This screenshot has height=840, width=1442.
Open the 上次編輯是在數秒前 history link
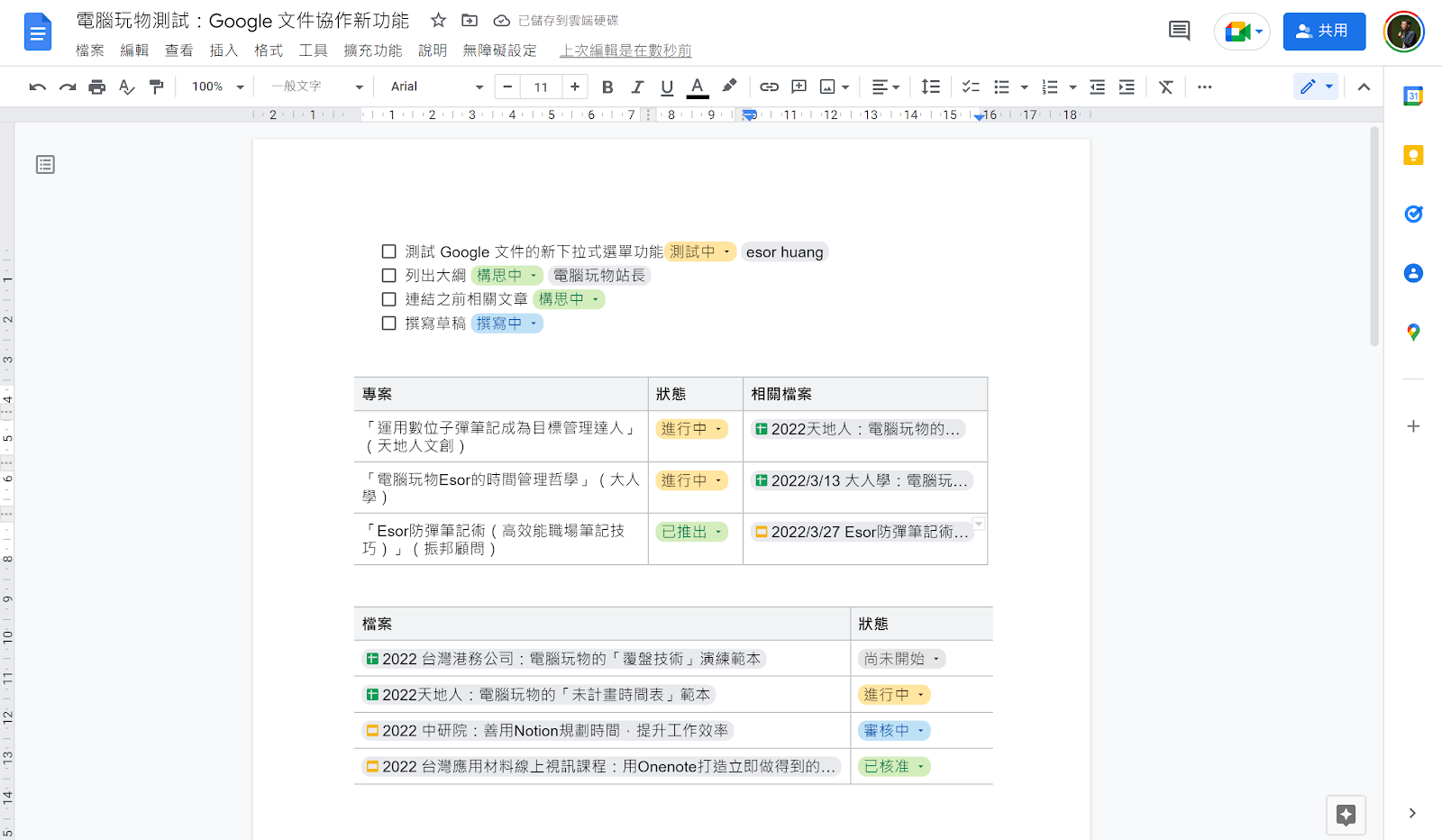click(x=625, y=50)
